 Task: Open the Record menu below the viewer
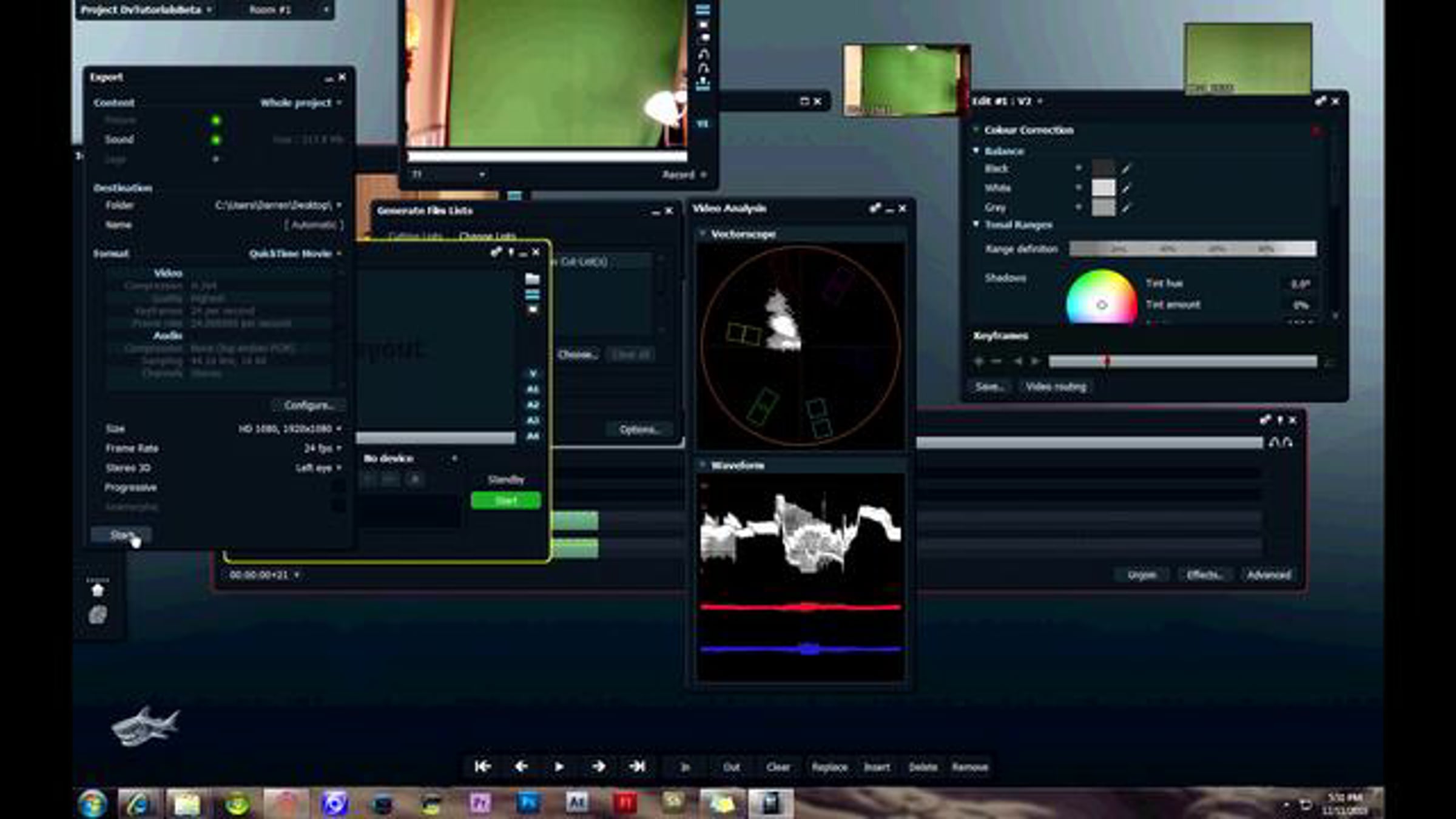[x=684, y=175]
